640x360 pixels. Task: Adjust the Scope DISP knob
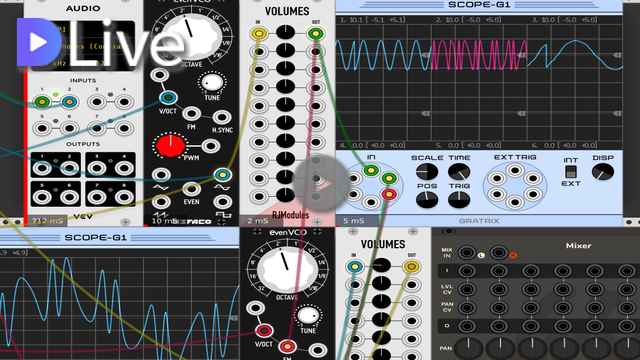pyautogui.click(x=603, y=172)
